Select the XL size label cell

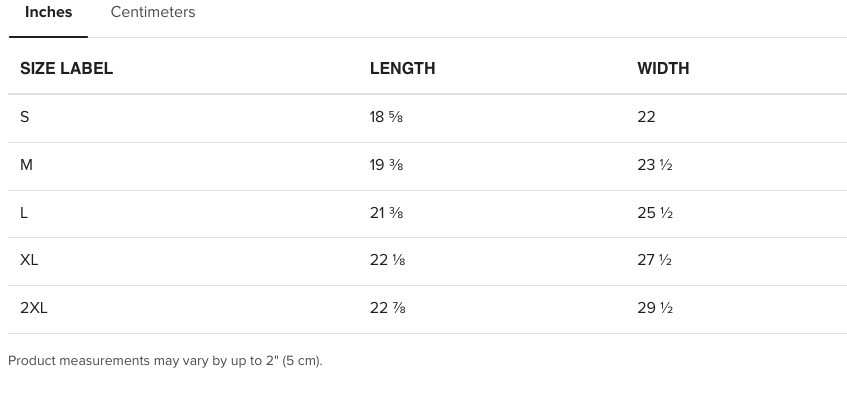29,260
